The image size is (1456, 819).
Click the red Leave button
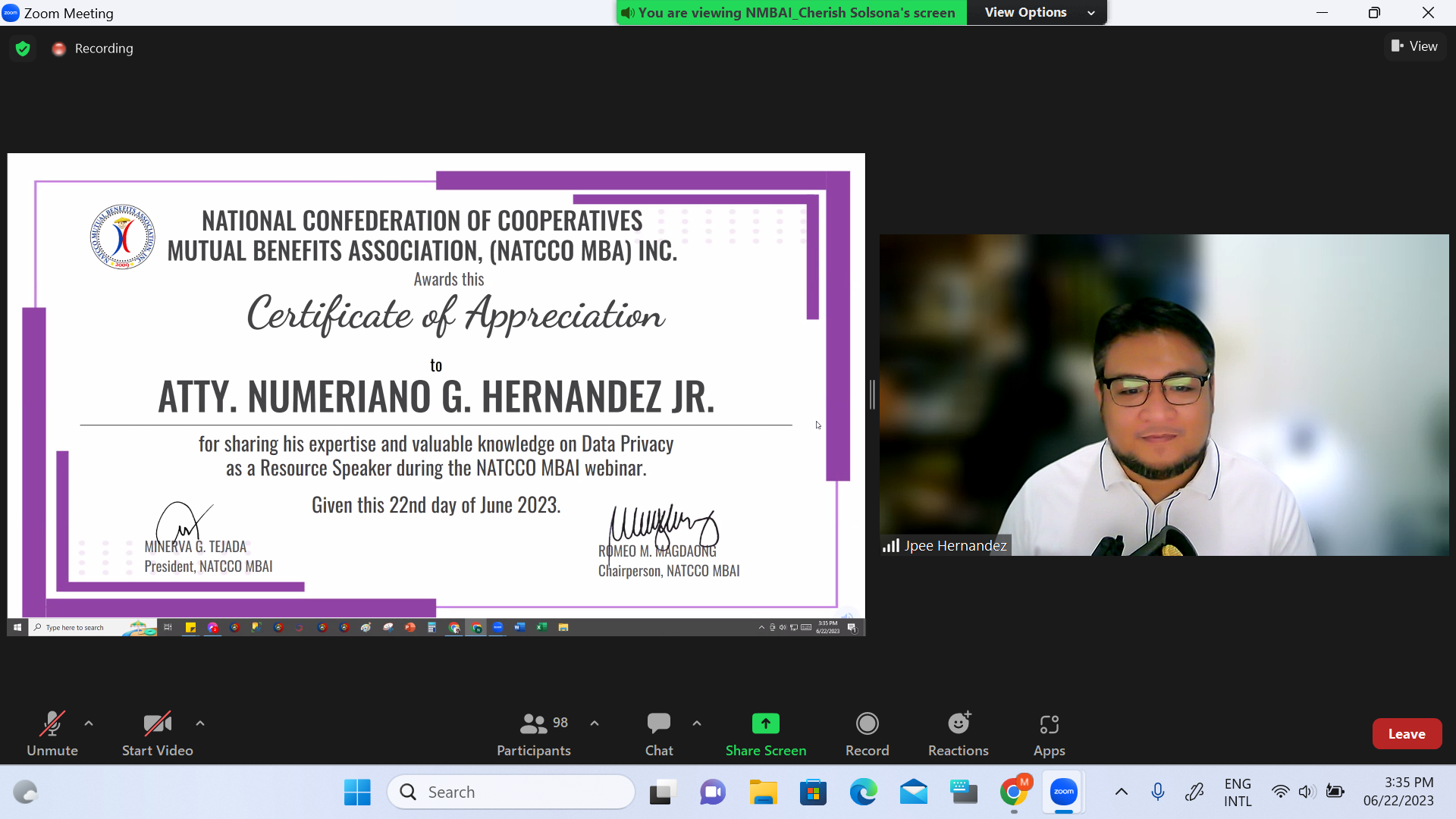(x=1407, y=733)
